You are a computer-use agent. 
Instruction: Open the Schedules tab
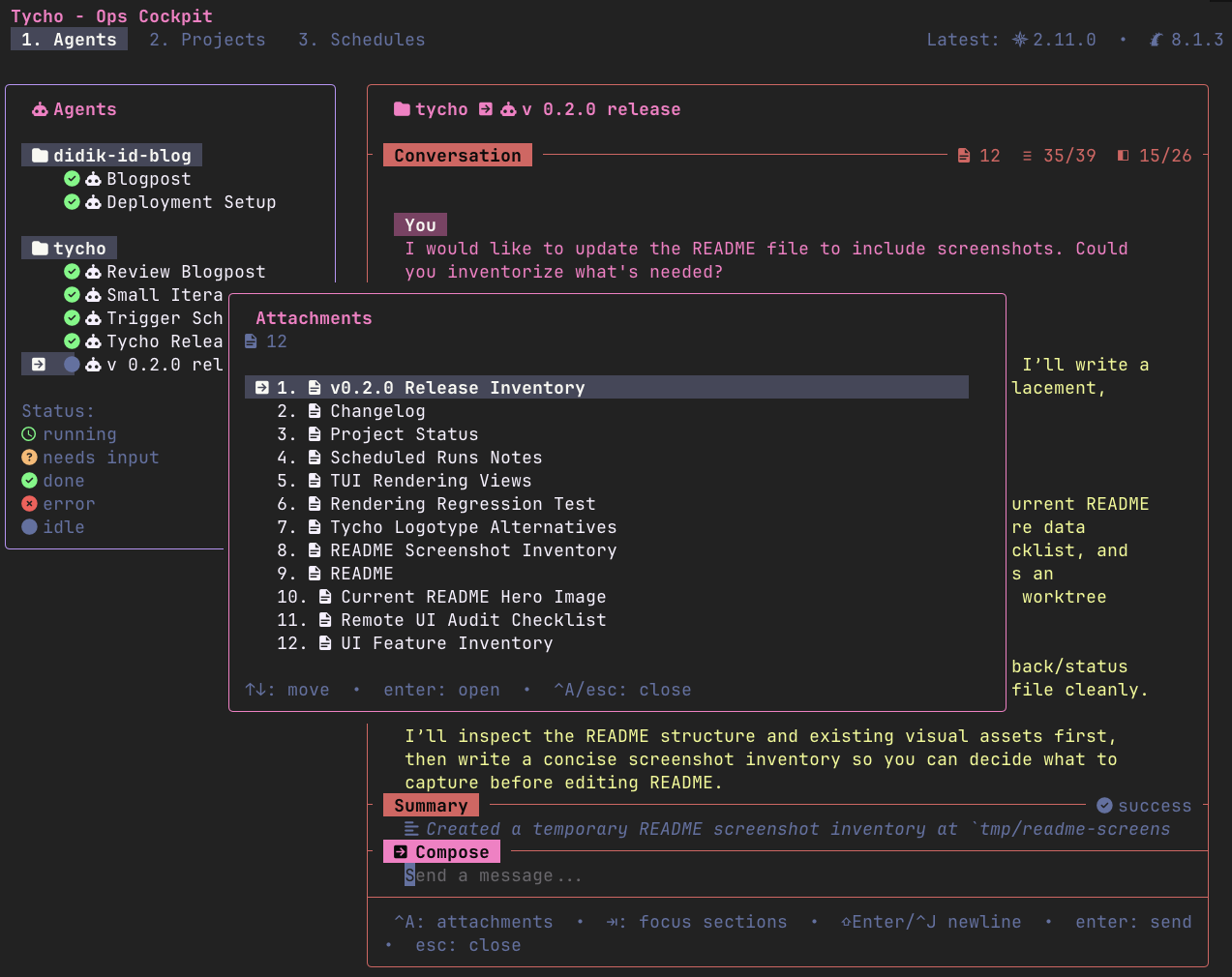coord(362,40)
